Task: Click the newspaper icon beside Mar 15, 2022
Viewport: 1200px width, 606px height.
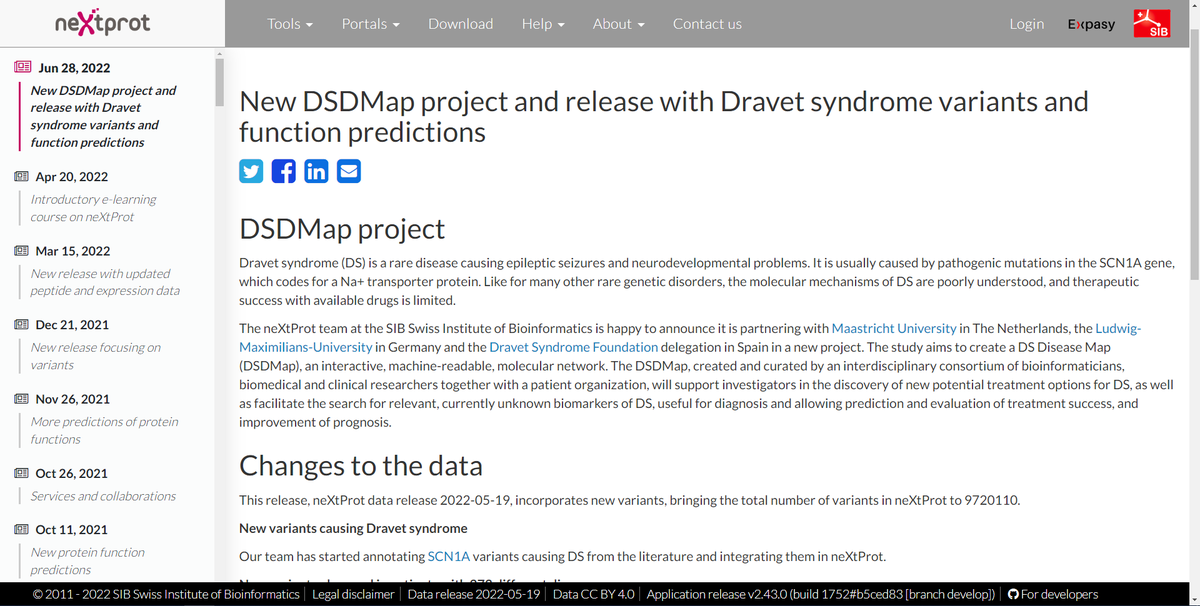Action: coord(22,250)
